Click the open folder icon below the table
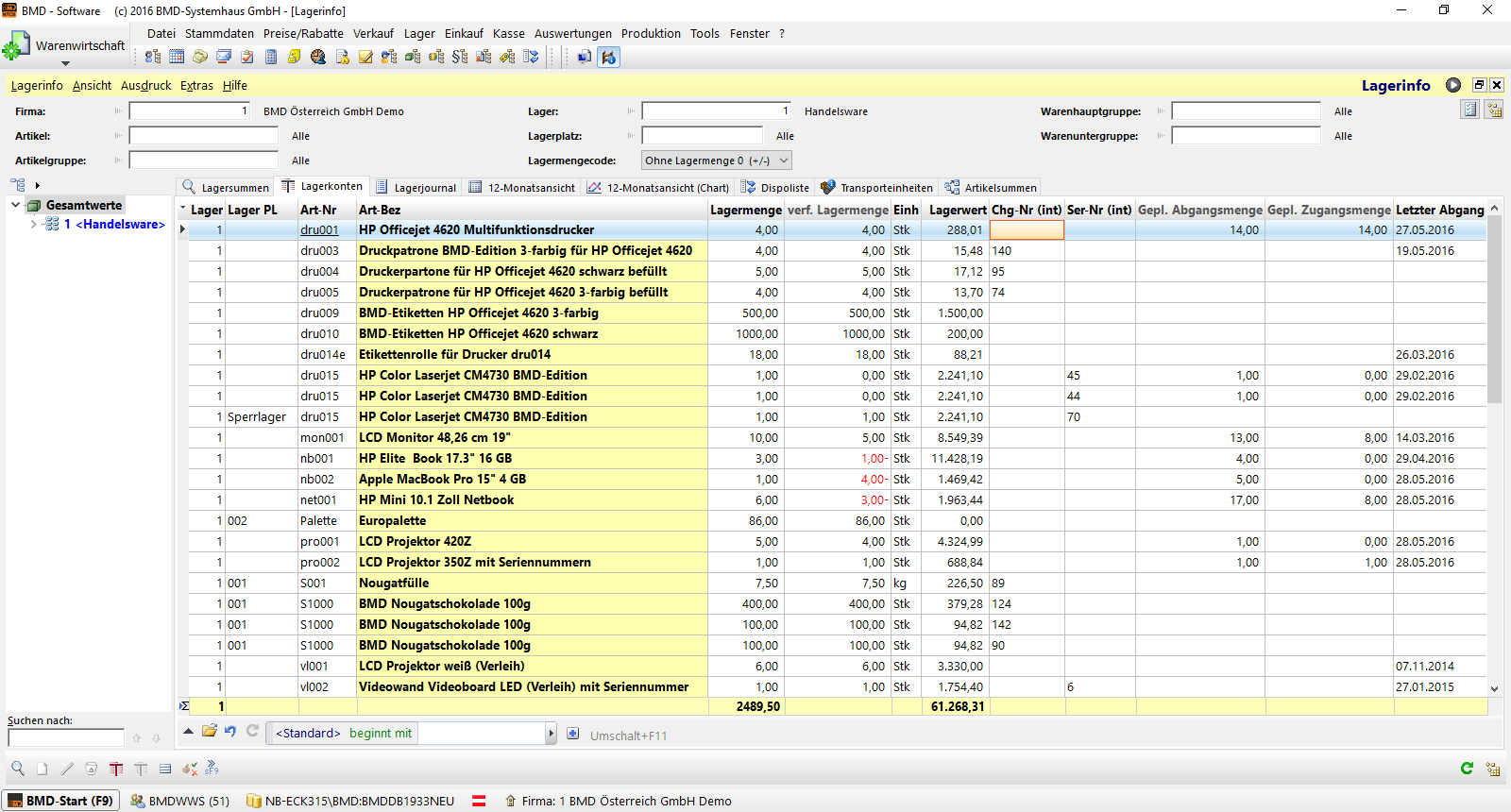This screenshot has width=1511, height=812. click(210, 731)
